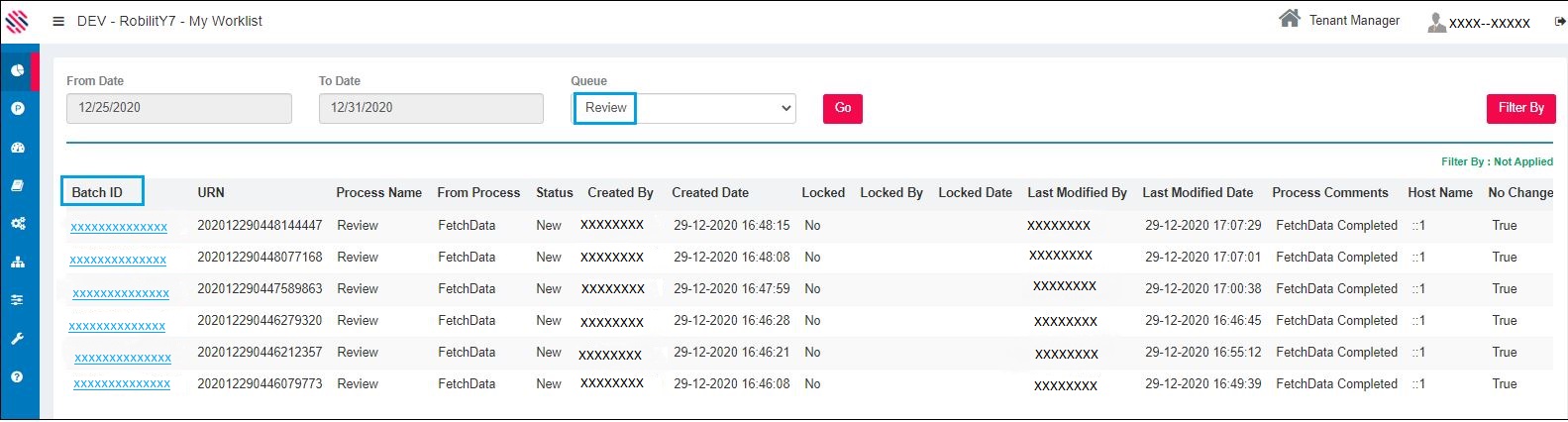Open Batch ID link for URN 202012290446079773
This screenshot has height=422, width=1568.
coord(122,384)
